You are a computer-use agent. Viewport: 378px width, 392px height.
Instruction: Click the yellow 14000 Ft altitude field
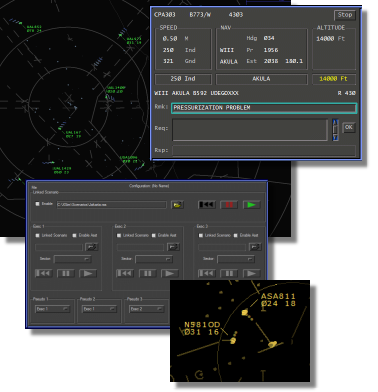click(x=334, y=79)
